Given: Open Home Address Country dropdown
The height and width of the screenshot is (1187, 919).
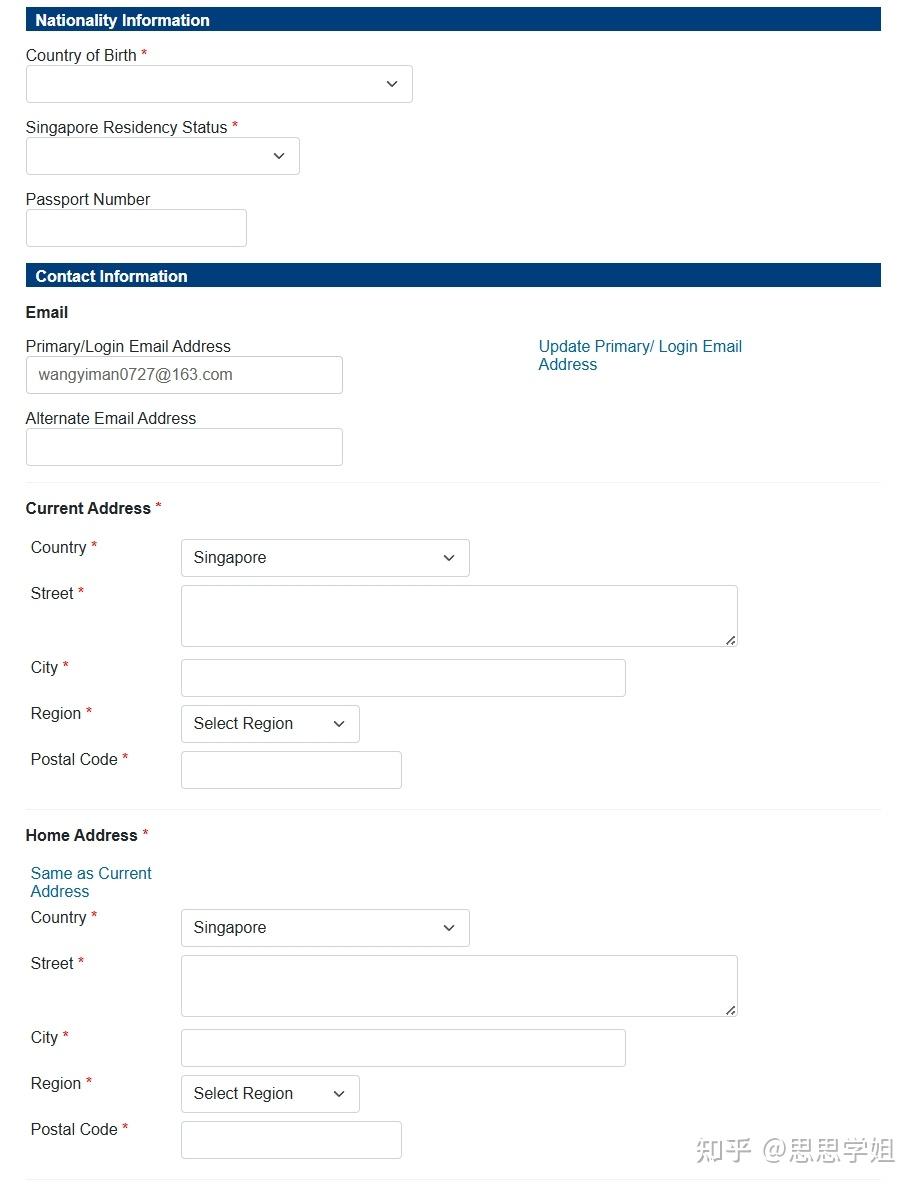Looking at the screenshot, I should [x=325, y=928].
